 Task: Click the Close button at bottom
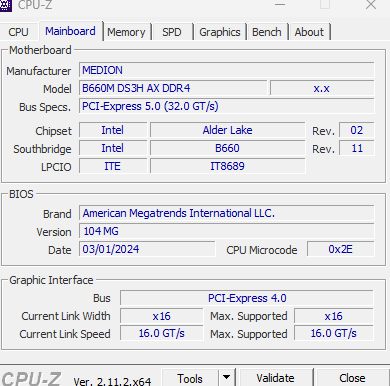352,378
